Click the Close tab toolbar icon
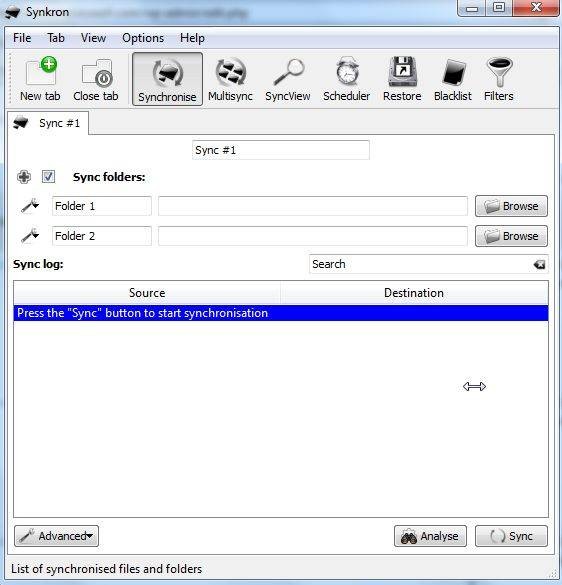 96,79
